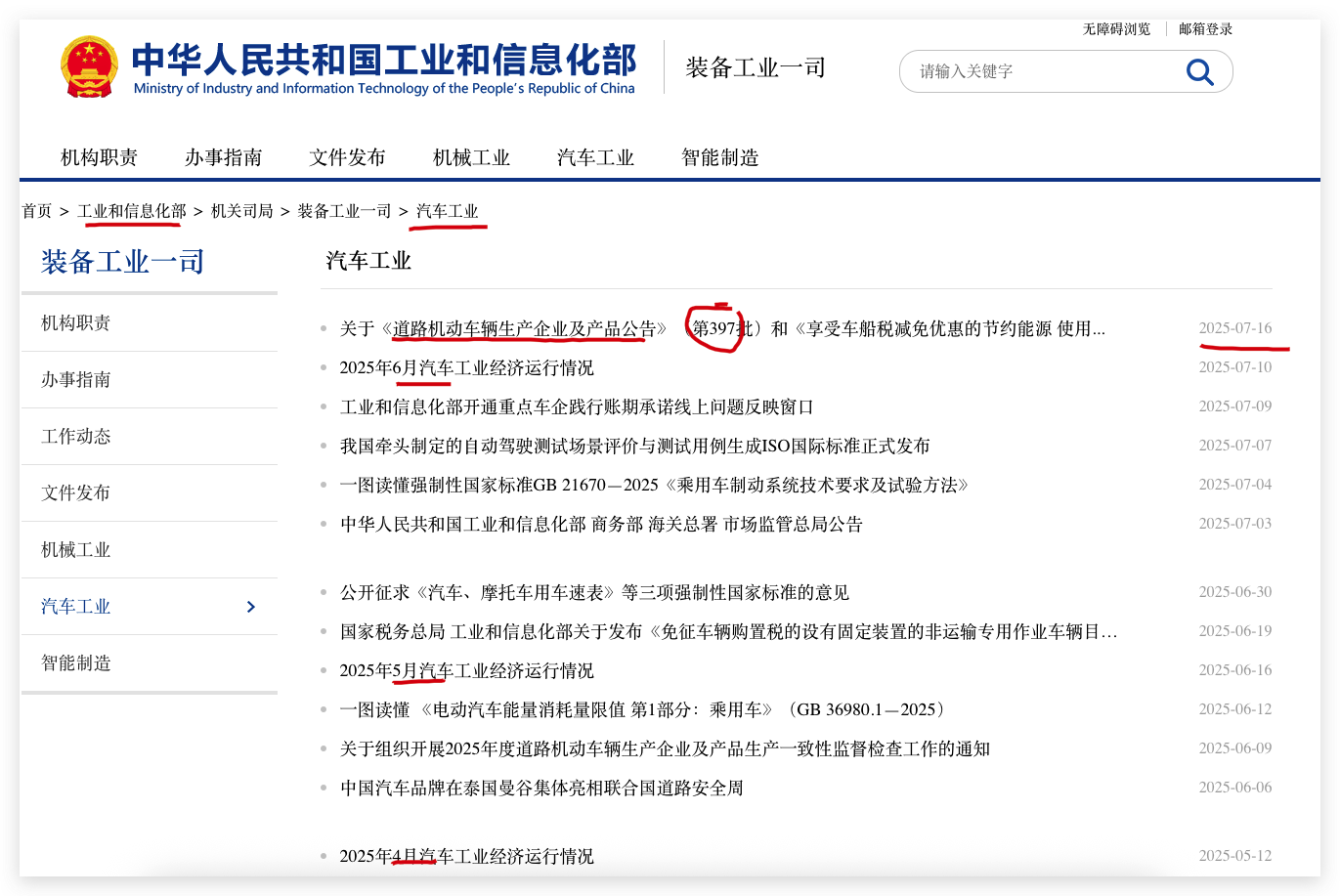Open 邮箱登录 mailbox login link

(1205, 29)
